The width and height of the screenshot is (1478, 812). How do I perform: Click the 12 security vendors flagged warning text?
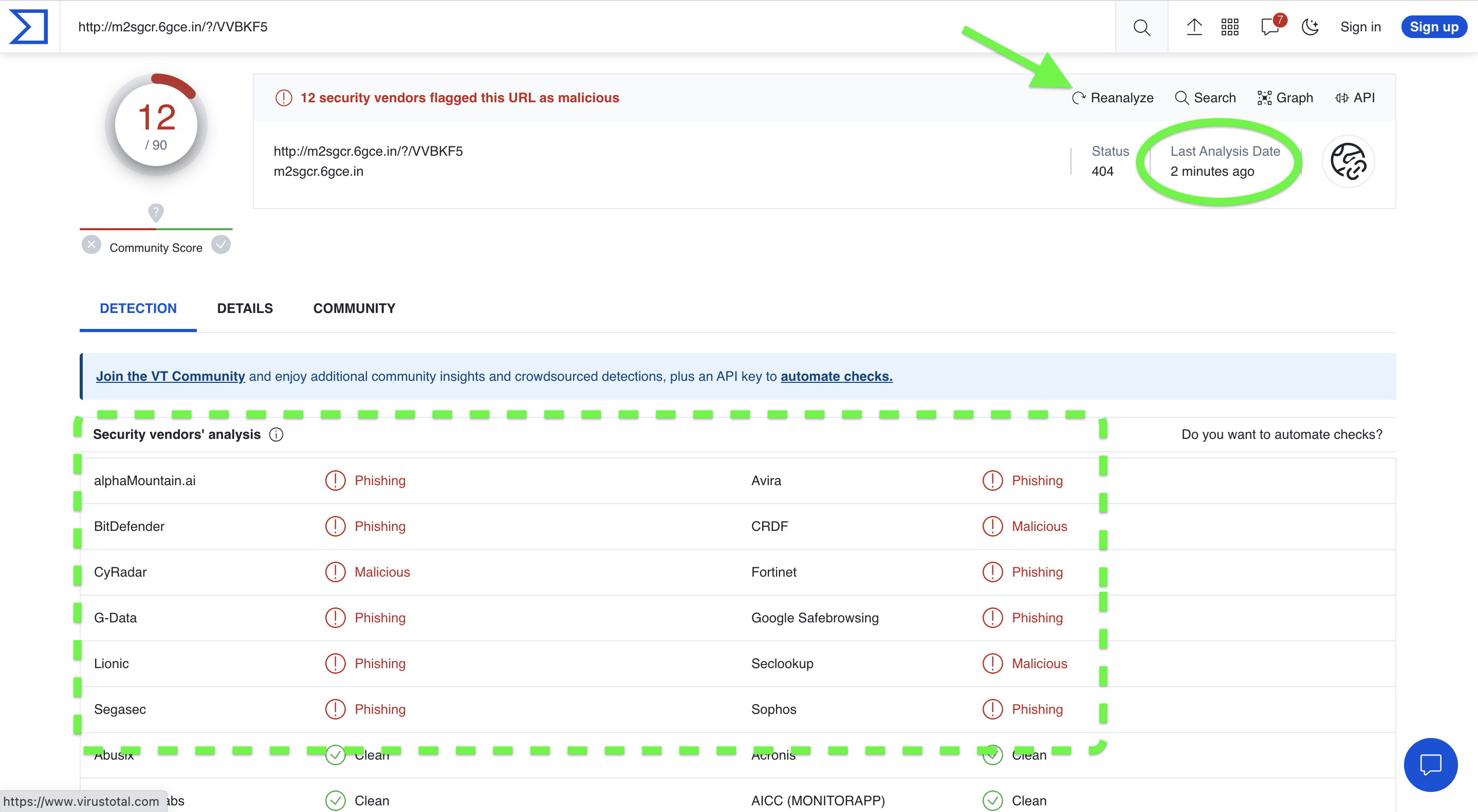pos(459,98)
